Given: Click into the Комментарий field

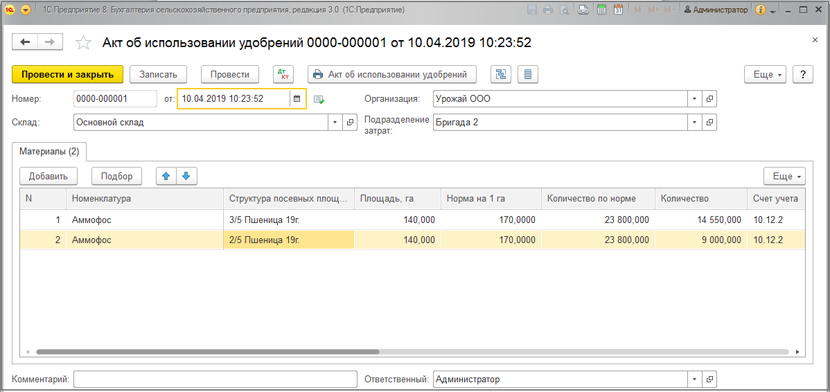Looking at the screenshot, I should [215, 379].
